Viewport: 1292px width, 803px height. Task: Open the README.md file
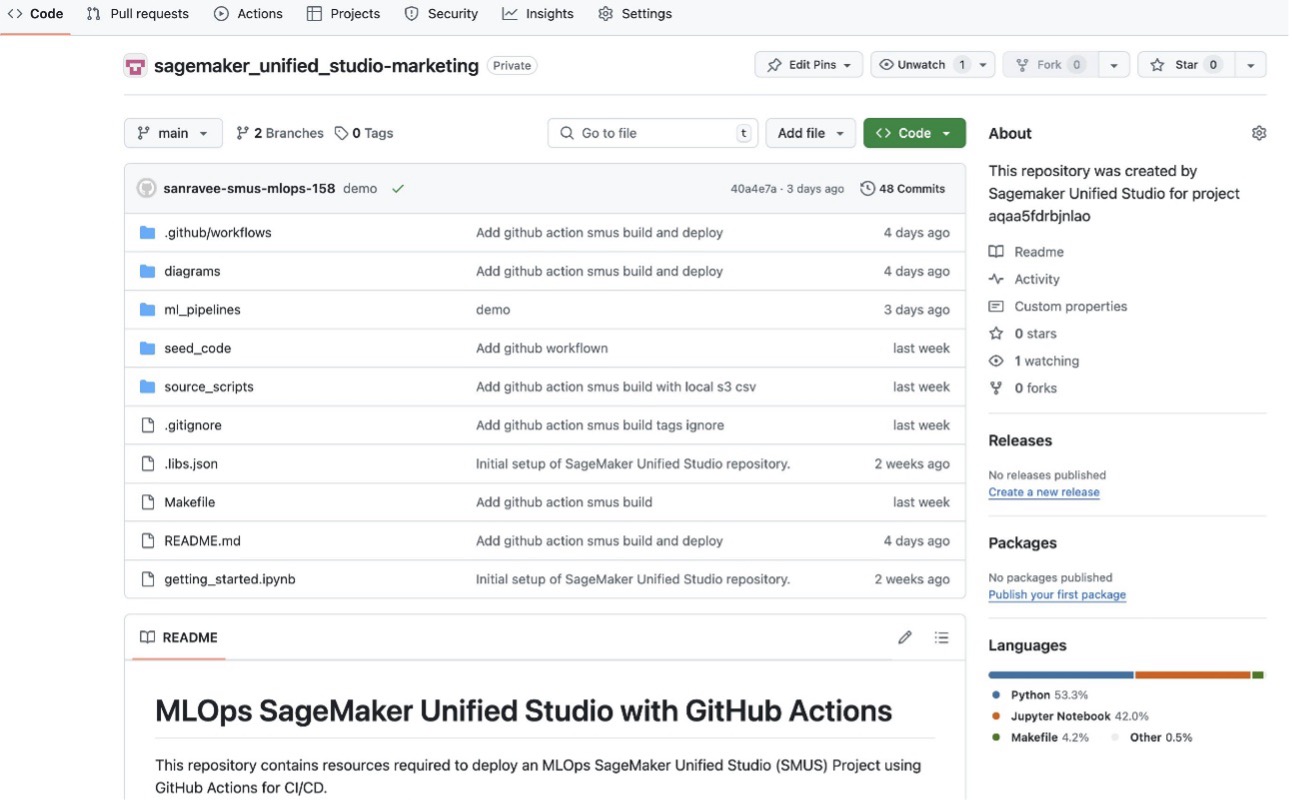click(x=202, y=541)
